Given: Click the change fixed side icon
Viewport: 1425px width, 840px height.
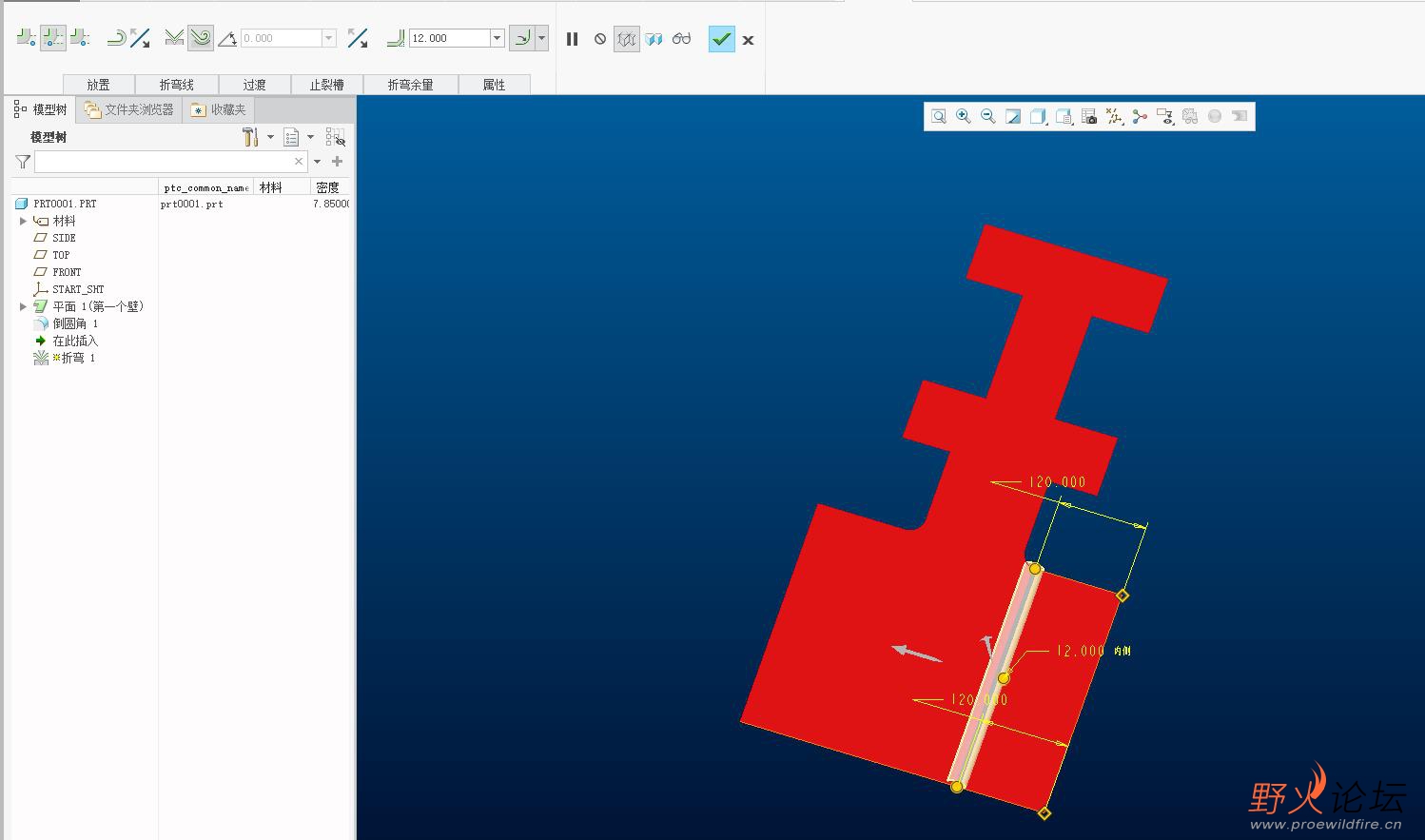Looking at the screenshot, I should (116, 38).
